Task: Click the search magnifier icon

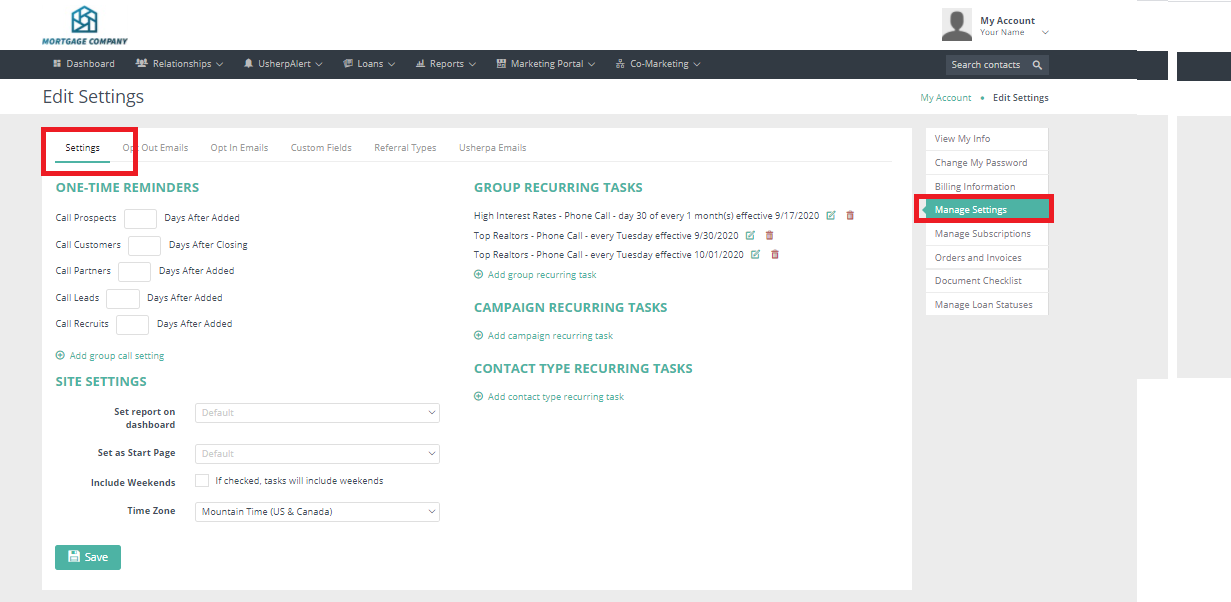Action: click(1037, 65)
